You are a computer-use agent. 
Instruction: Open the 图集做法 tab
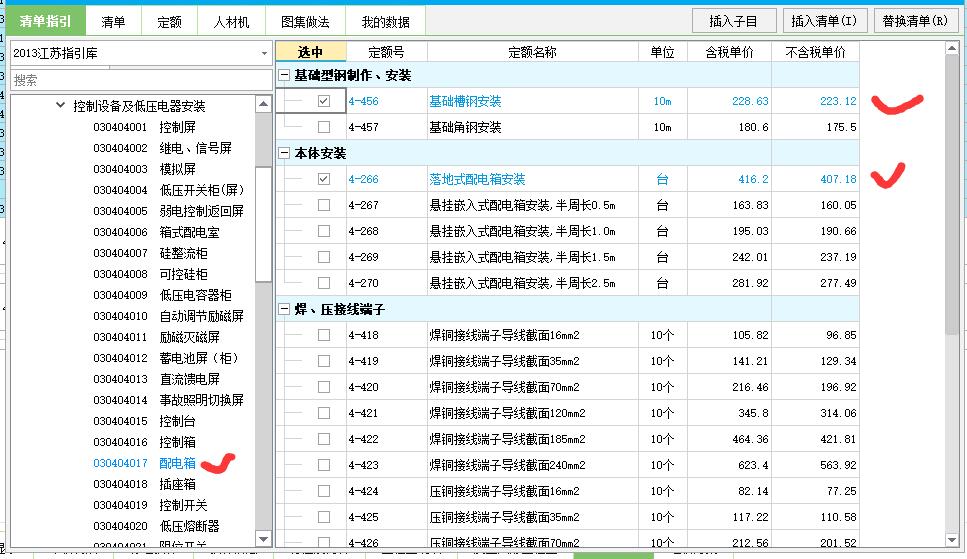point(305,22)
